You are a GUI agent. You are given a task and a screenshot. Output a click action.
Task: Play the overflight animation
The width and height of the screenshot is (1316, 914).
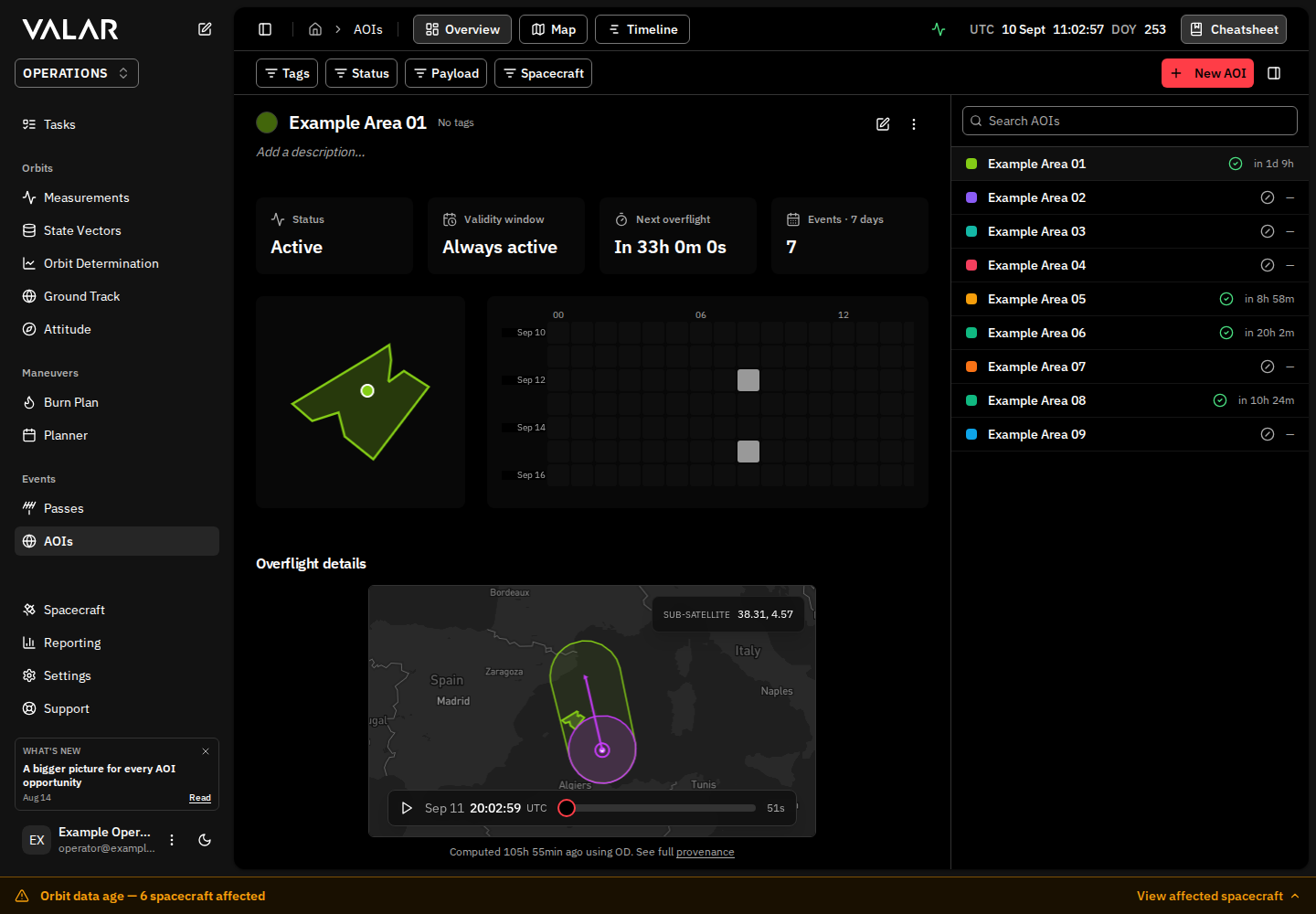[x=407, y=808]
